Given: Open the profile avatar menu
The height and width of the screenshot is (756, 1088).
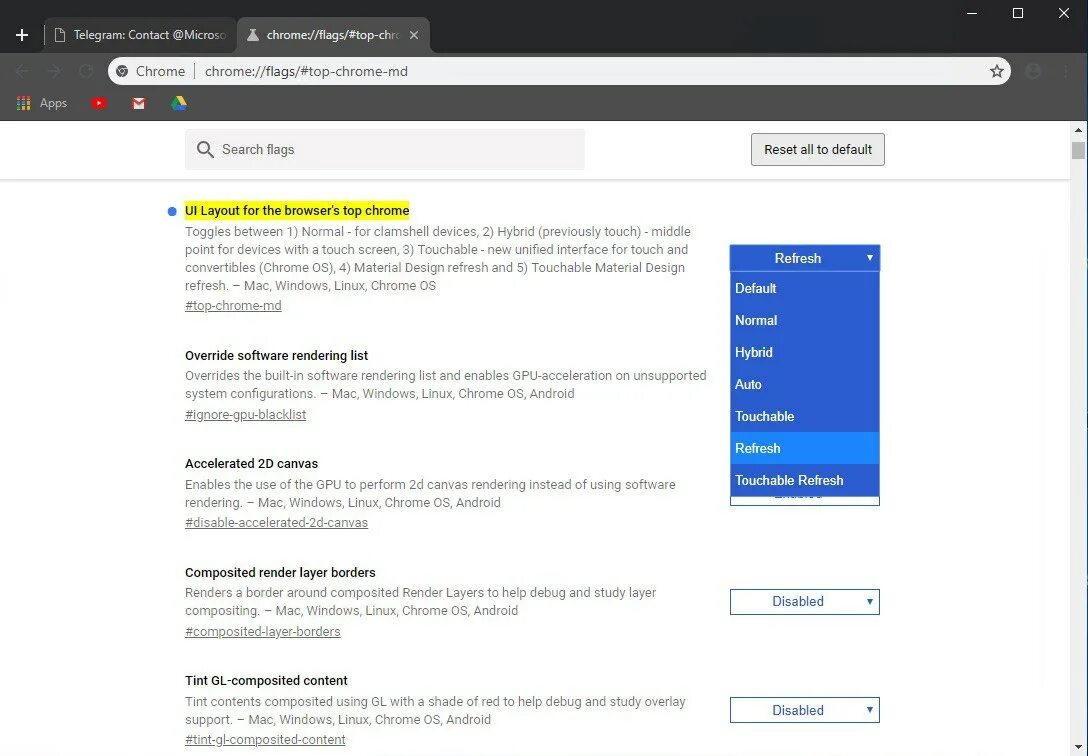Looking at the screenshot, I should 1033,71.
